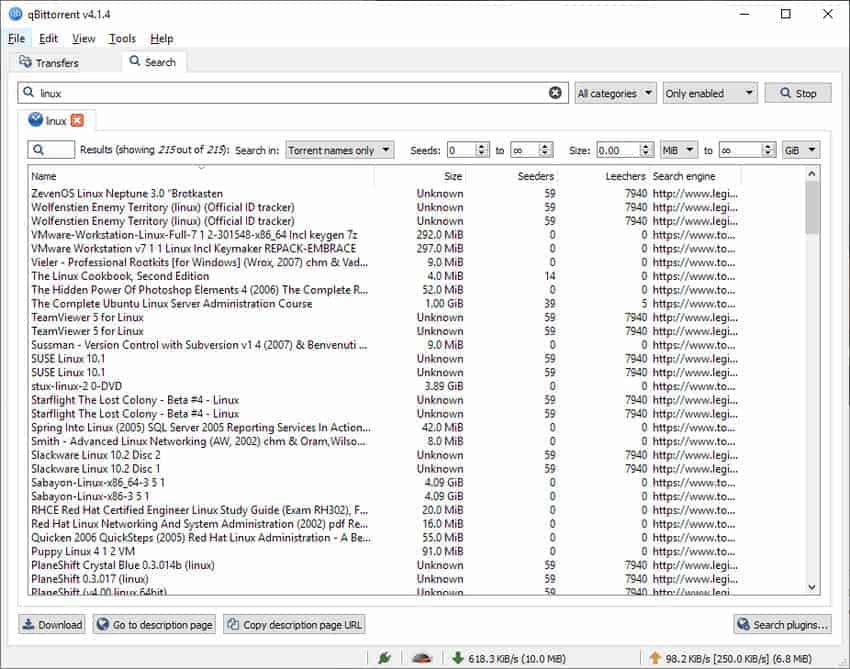Close the linux search results tab

78,120
